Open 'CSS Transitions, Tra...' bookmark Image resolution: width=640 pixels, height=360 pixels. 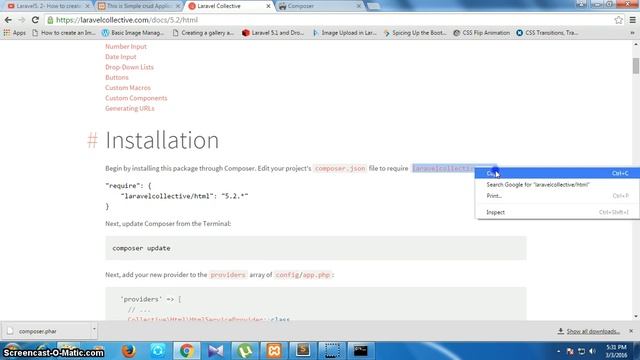(x=547, y=33)
